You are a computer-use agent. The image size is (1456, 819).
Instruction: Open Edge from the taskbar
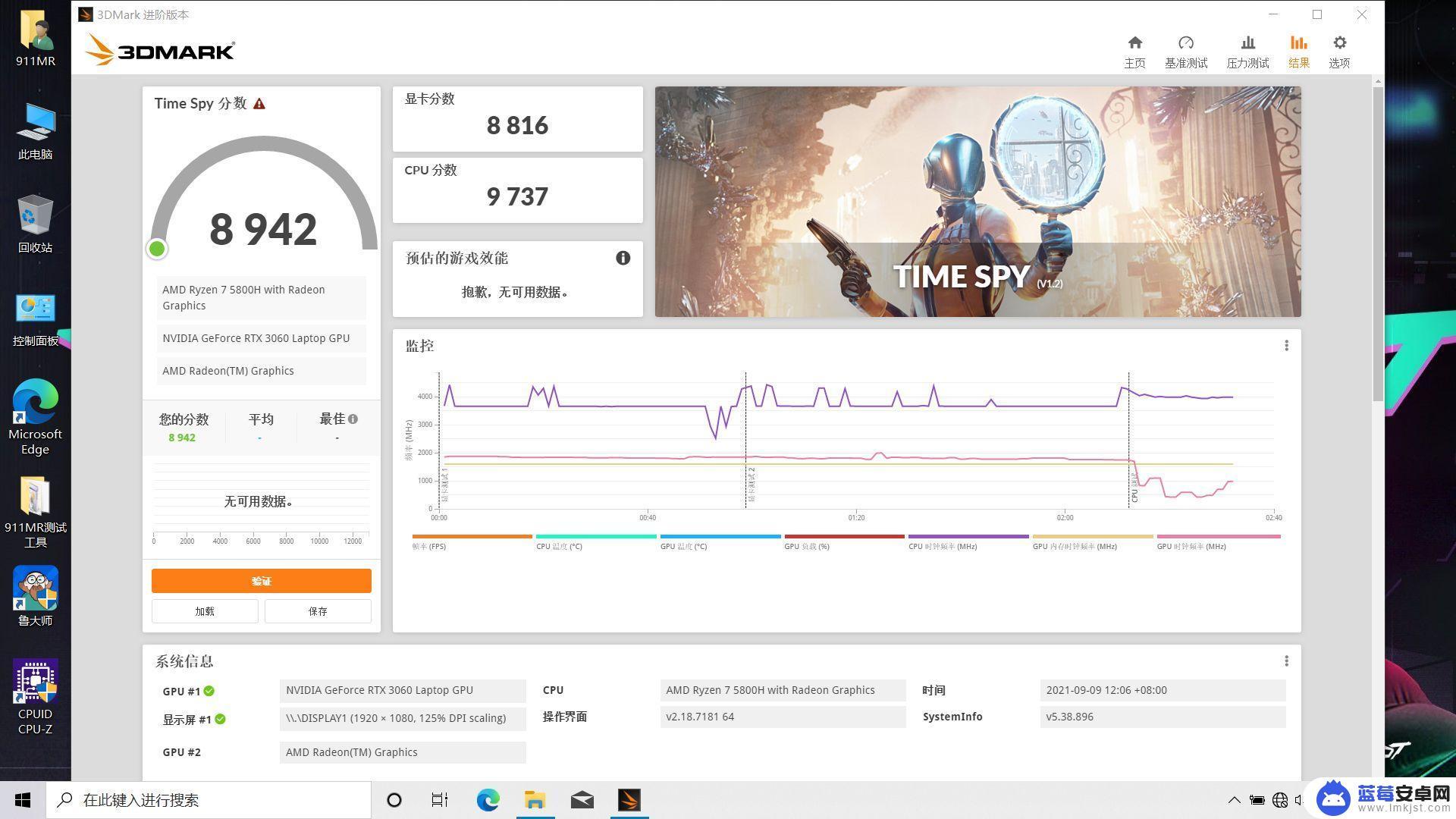[488, 800]
